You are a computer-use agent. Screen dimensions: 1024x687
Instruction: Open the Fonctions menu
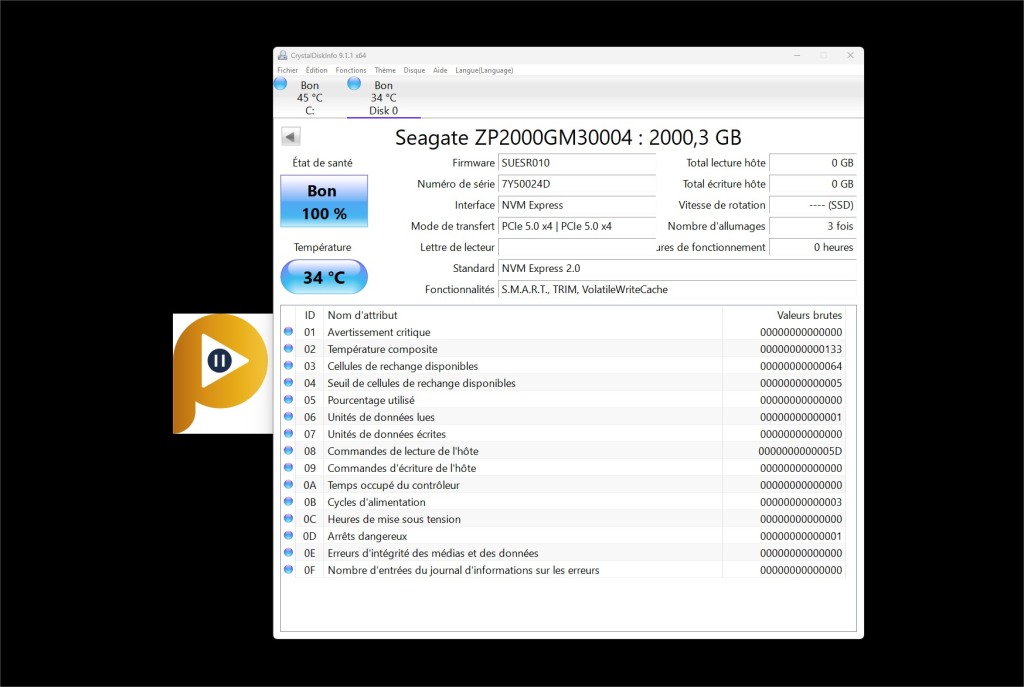(x=351, y=71)
